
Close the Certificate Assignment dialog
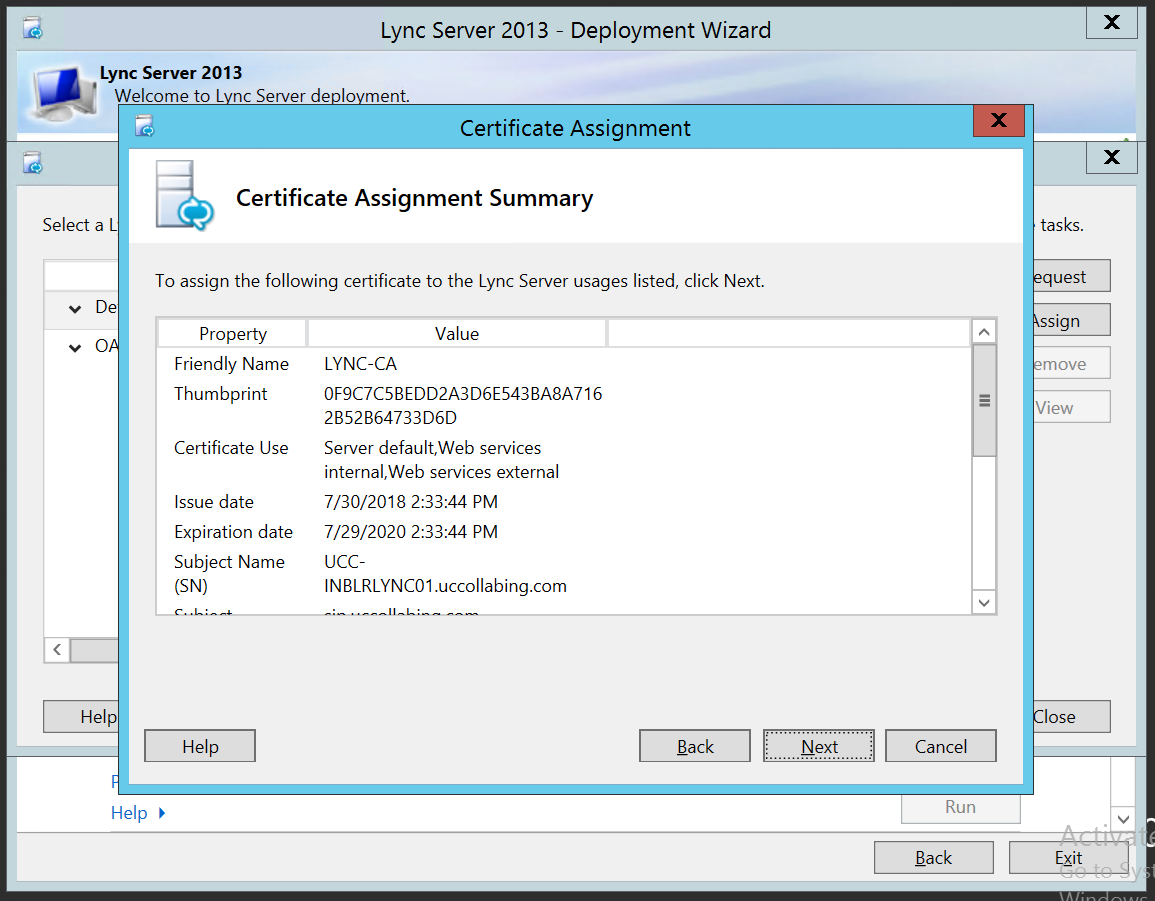pos(999,121)
